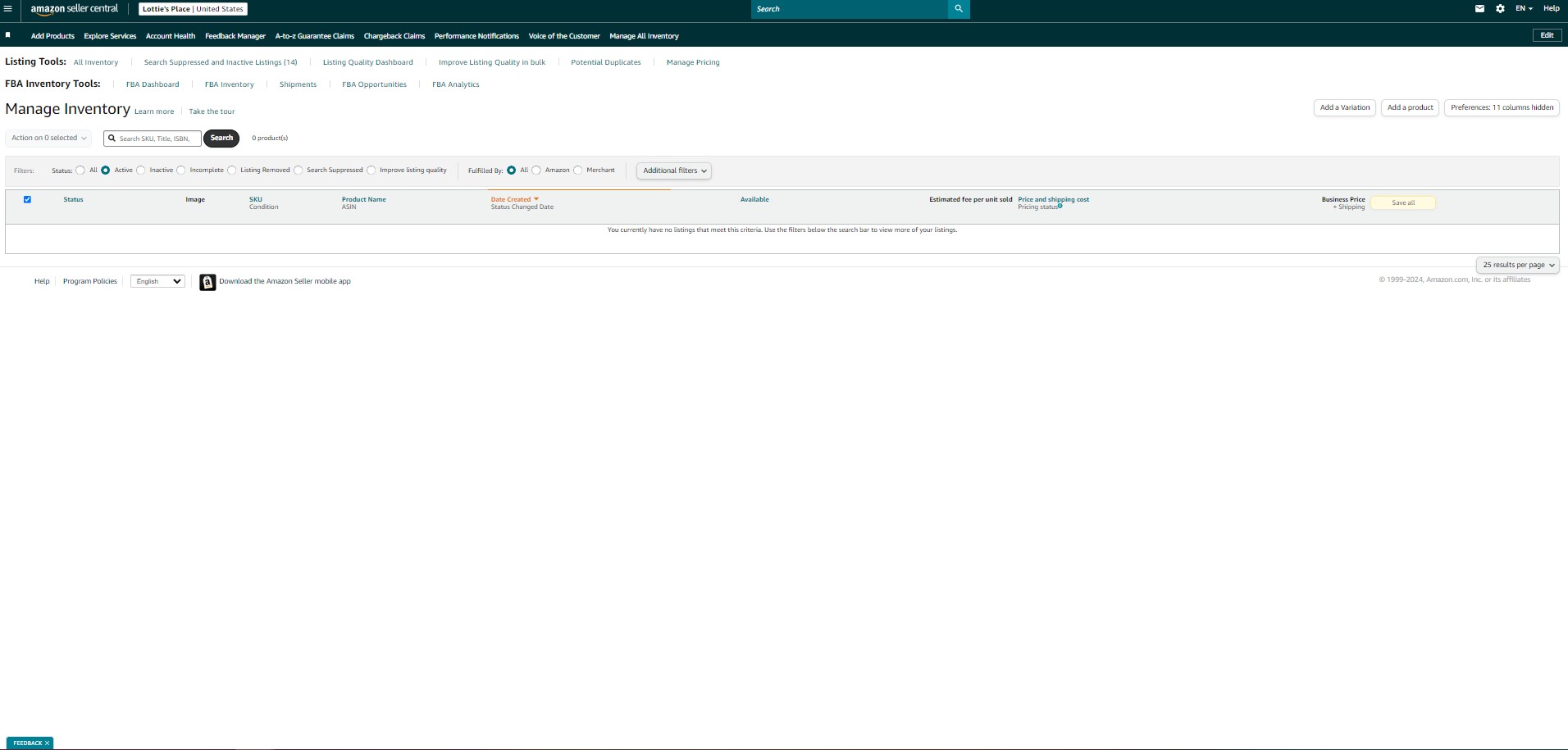The height and width of the screenshot is (750, 1568).
Task: Click the black Search button
Action: click(x=221, y=138)
